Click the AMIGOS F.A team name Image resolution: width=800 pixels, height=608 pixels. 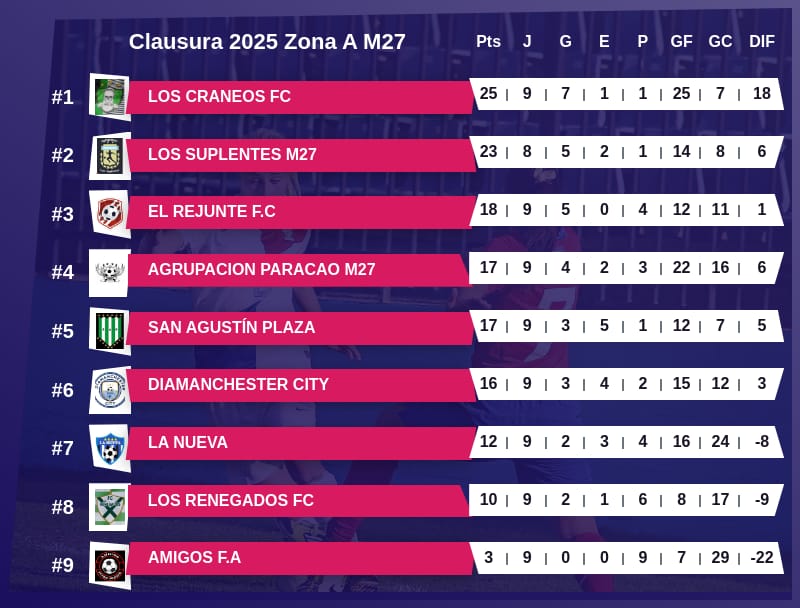[x=194, y=558]
